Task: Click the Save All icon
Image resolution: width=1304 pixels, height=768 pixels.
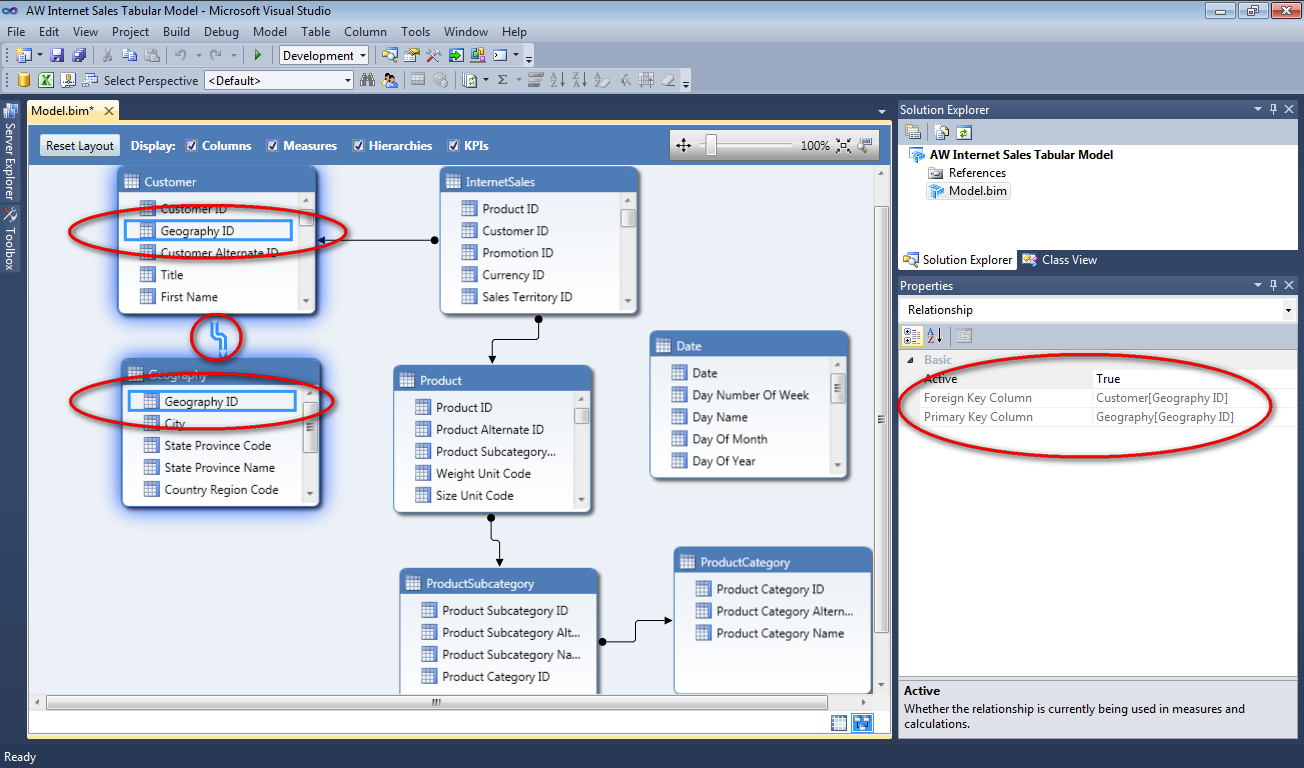Action: (78, 56)
